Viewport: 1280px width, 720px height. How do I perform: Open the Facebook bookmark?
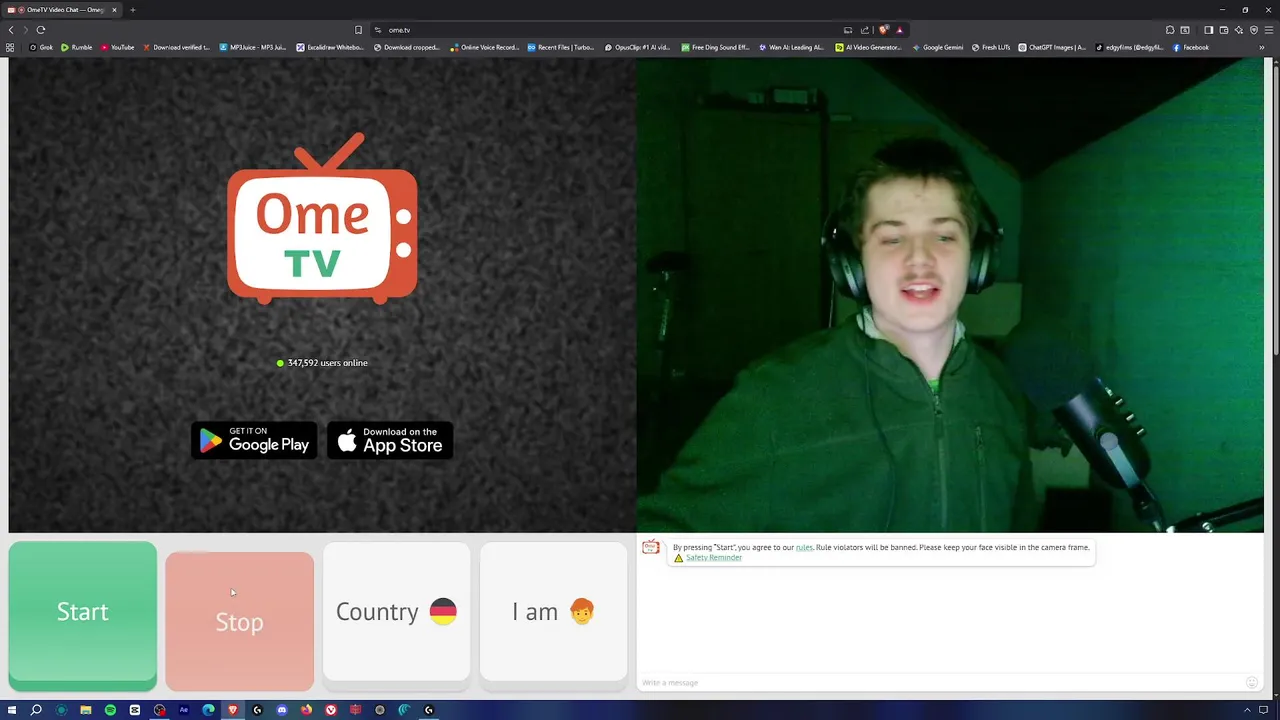click(1191, 47)
